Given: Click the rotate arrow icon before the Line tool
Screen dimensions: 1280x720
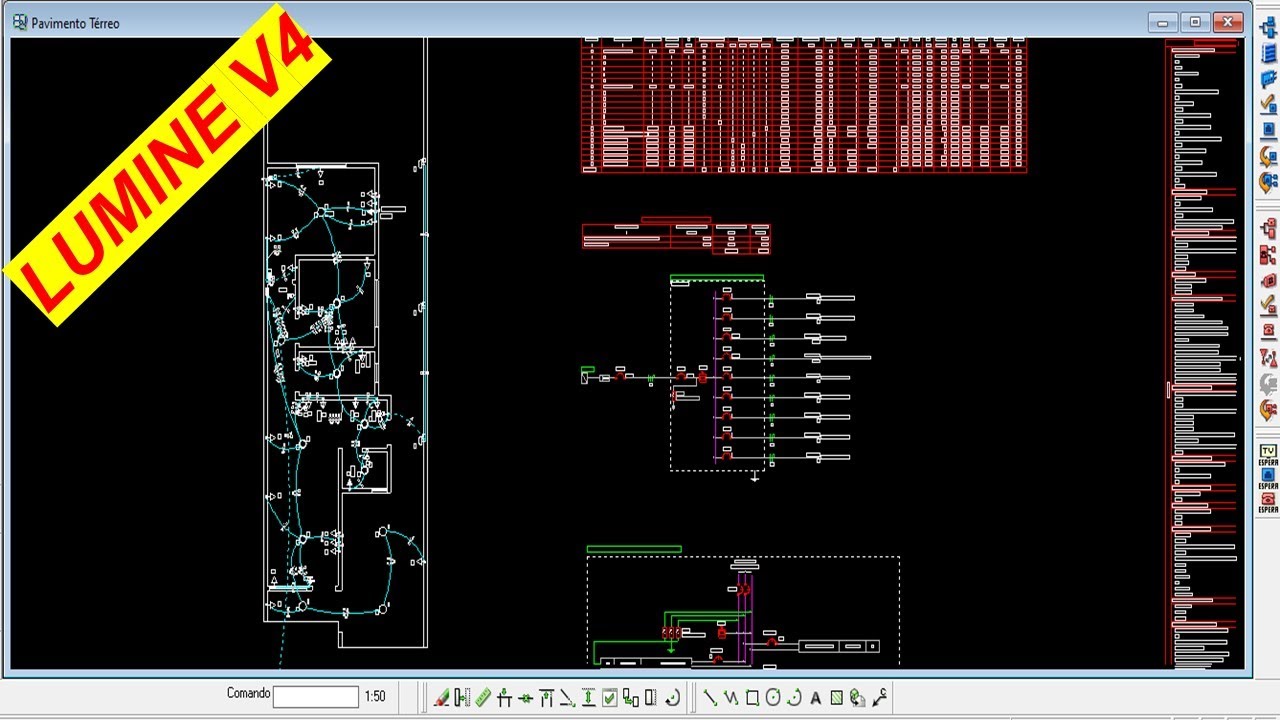Looking at the screenshot, I should tap(672, 697).
